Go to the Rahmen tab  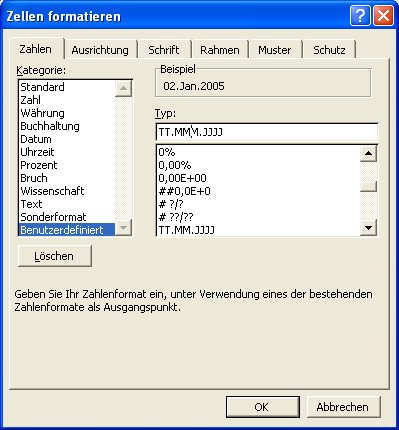tap(220, 50)
